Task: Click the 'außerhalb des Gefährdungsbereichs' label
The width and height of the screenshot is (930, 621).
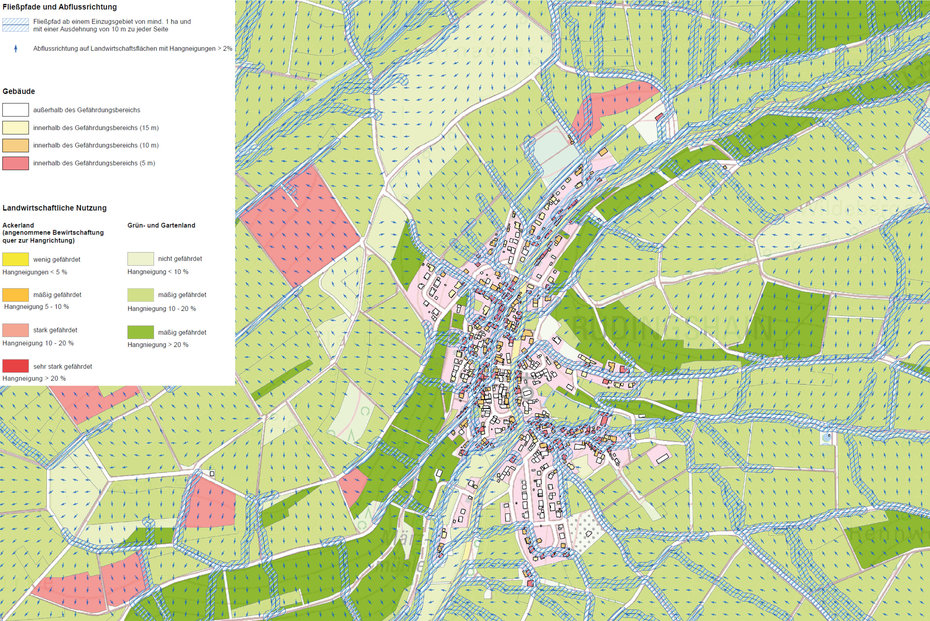Action: pos(87,110)
